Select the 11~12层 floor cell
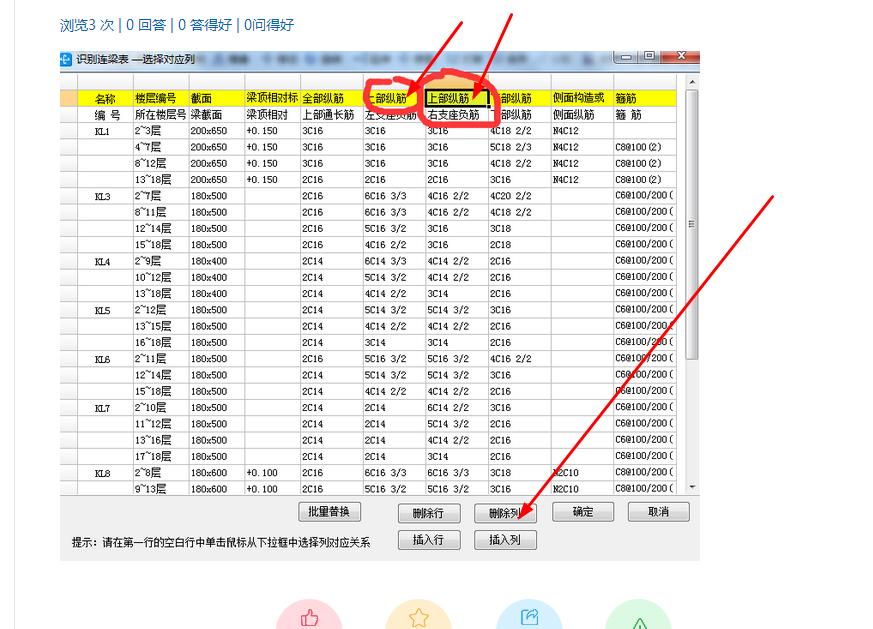Viewport: 873px width, 629px height. [x=161, y=424]
